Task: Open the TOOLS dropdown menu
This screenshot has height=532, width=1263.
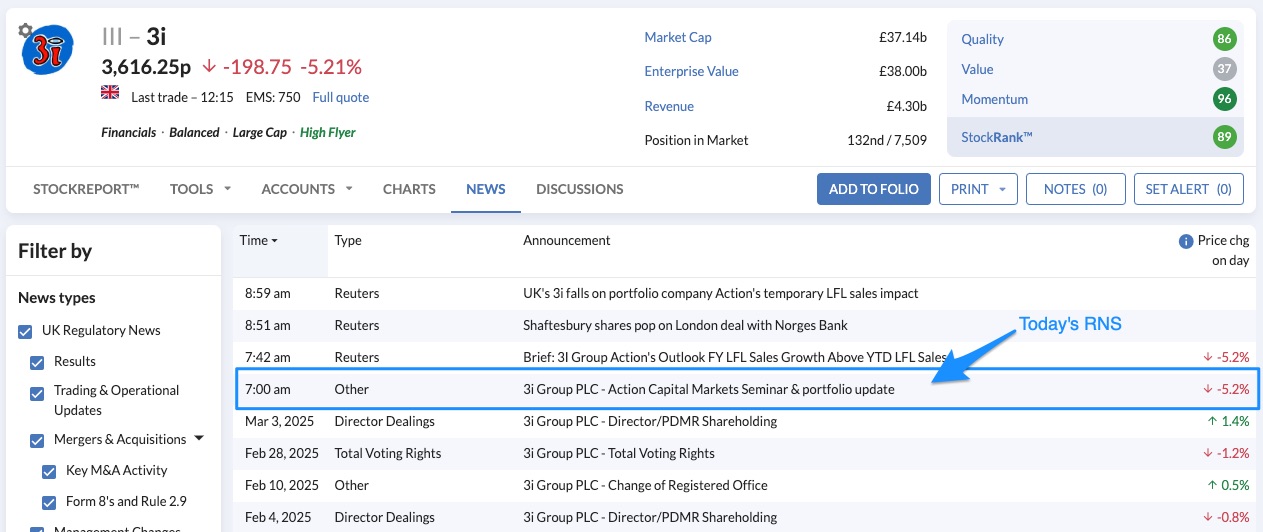Action: click(200, 189)
